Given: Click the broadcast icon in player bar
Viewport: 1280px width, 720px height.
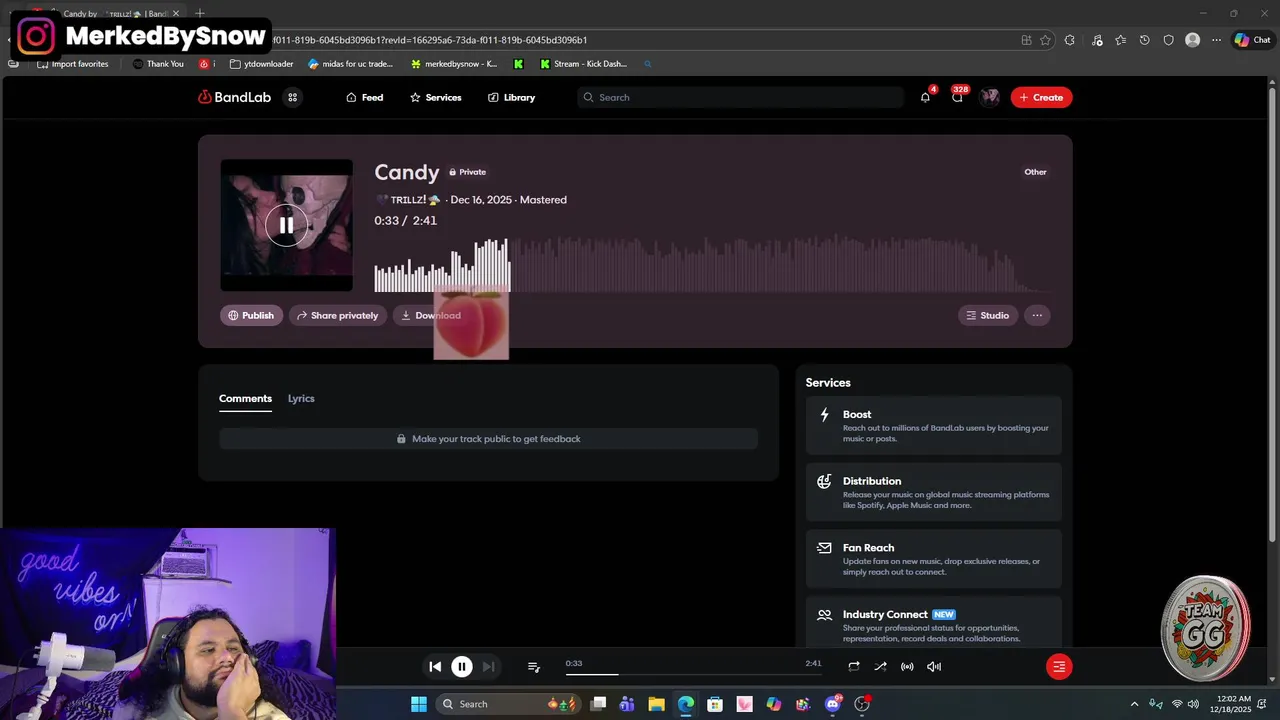Looking at the screenshot, I should pos(907,666).
